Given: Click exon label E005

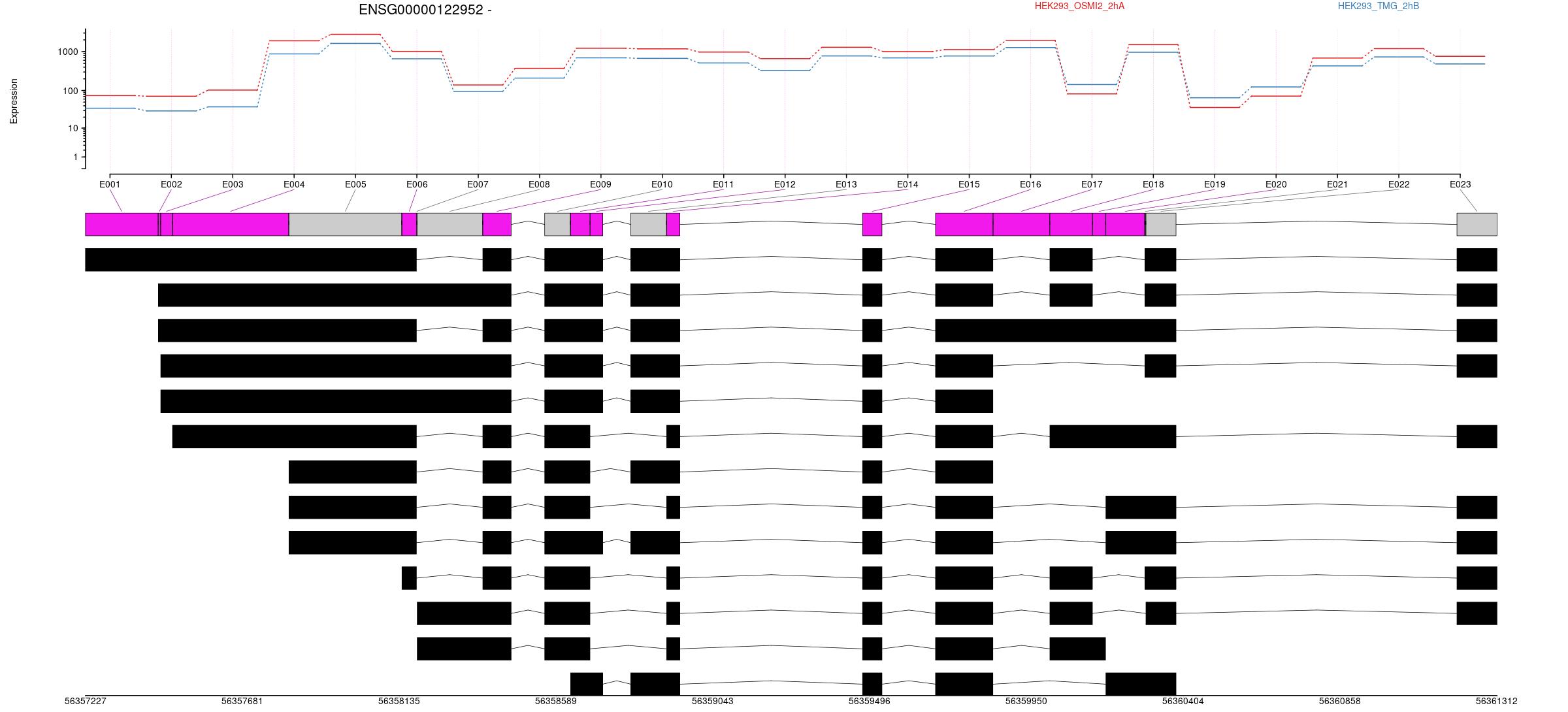Looking at the screenshot, I should tap(355, 184).
